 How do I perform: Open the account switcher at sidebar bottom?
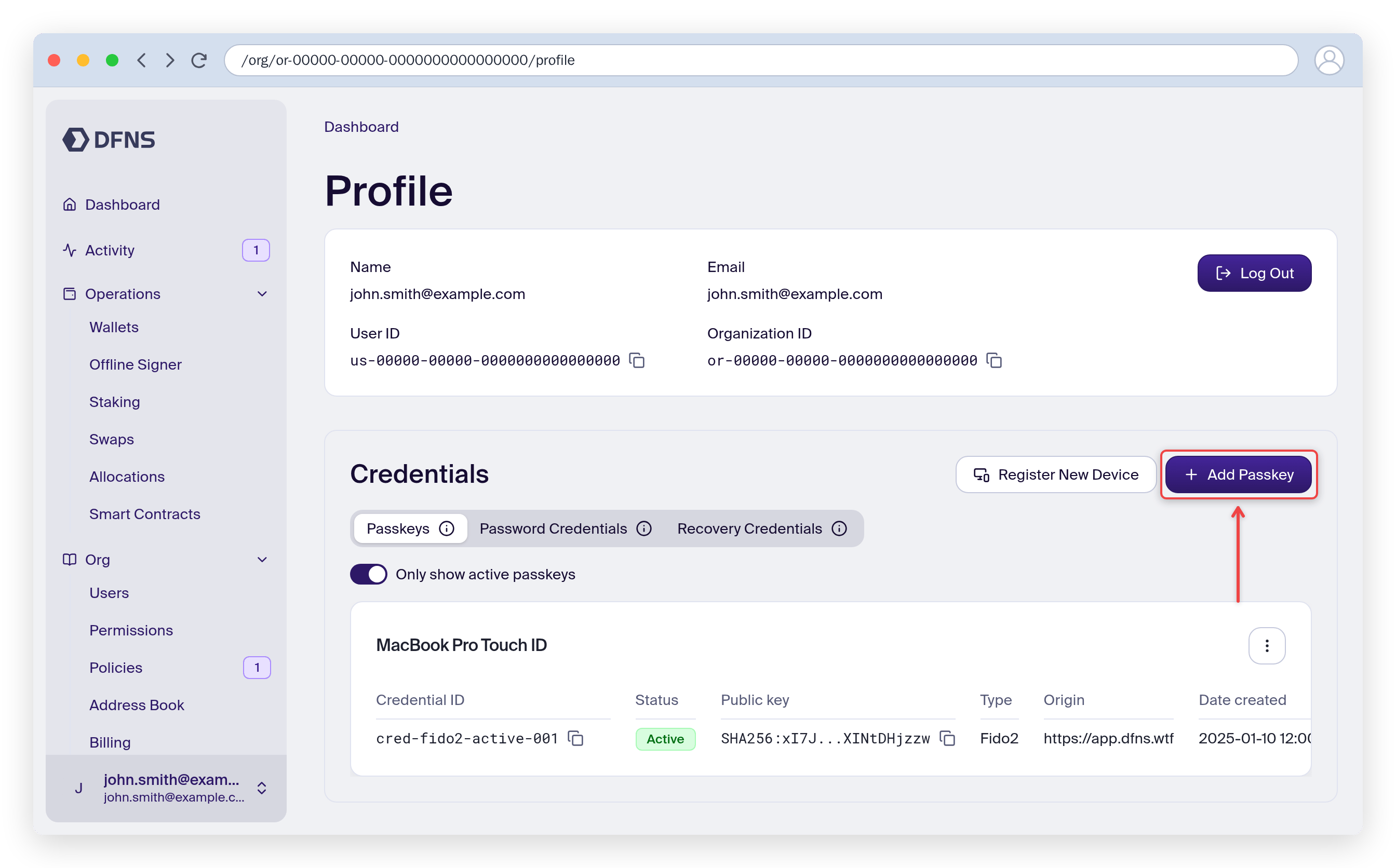click(166, 788)
